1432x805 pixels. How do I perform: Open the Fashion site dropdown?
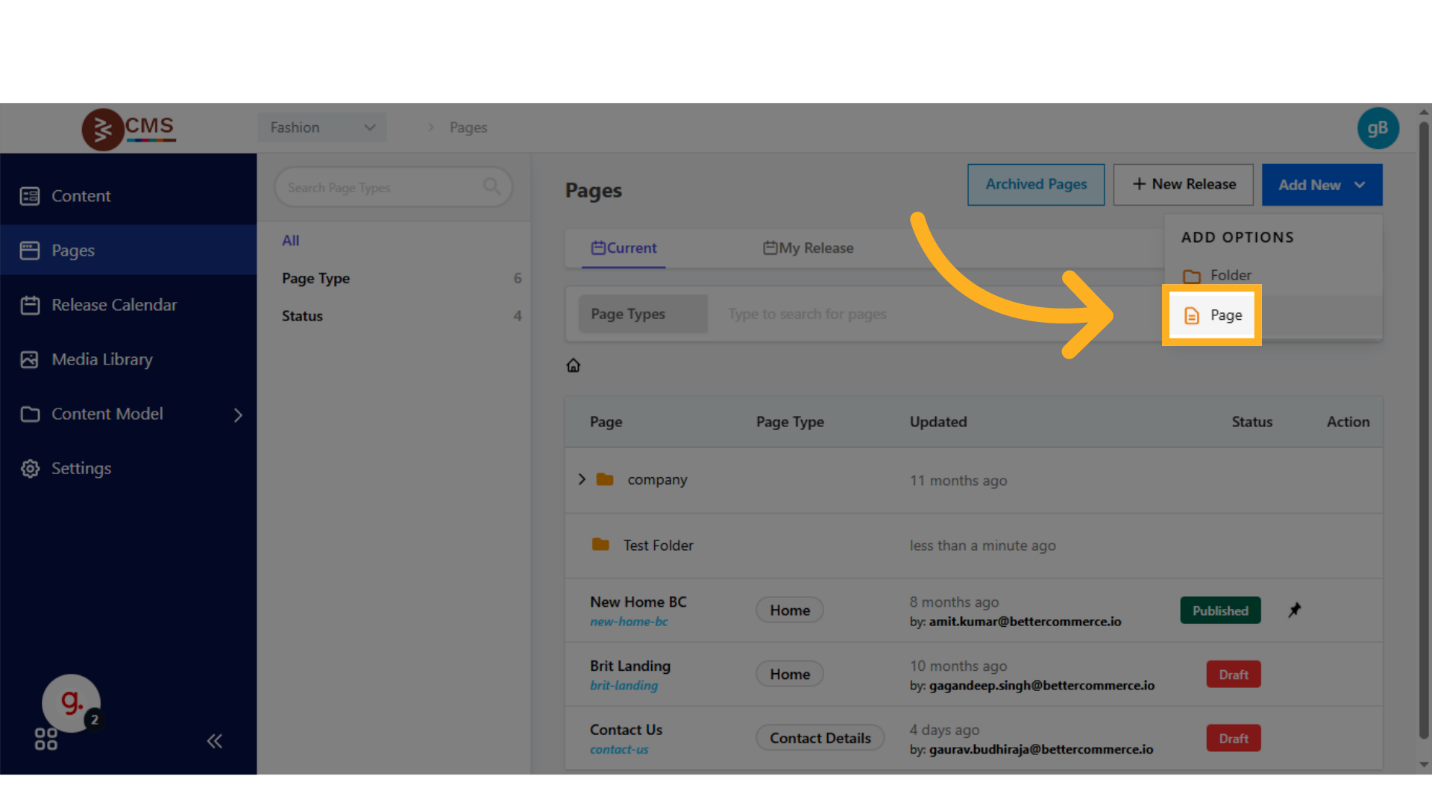322,128
